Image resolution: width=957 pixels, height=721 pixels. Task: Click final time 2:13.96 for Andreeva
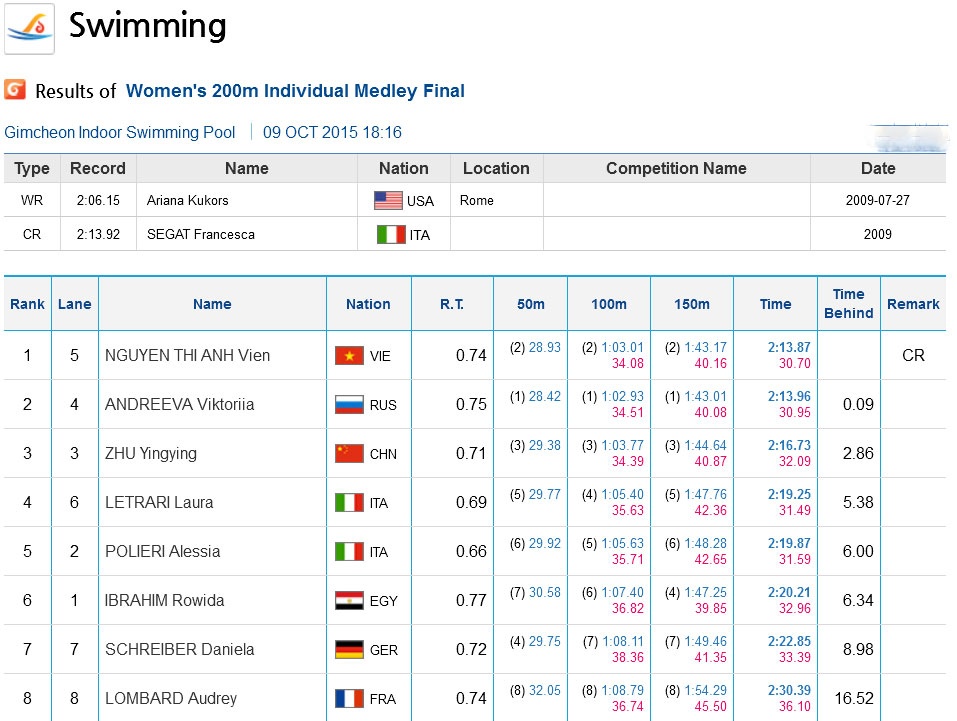click(x=789, y=397)
